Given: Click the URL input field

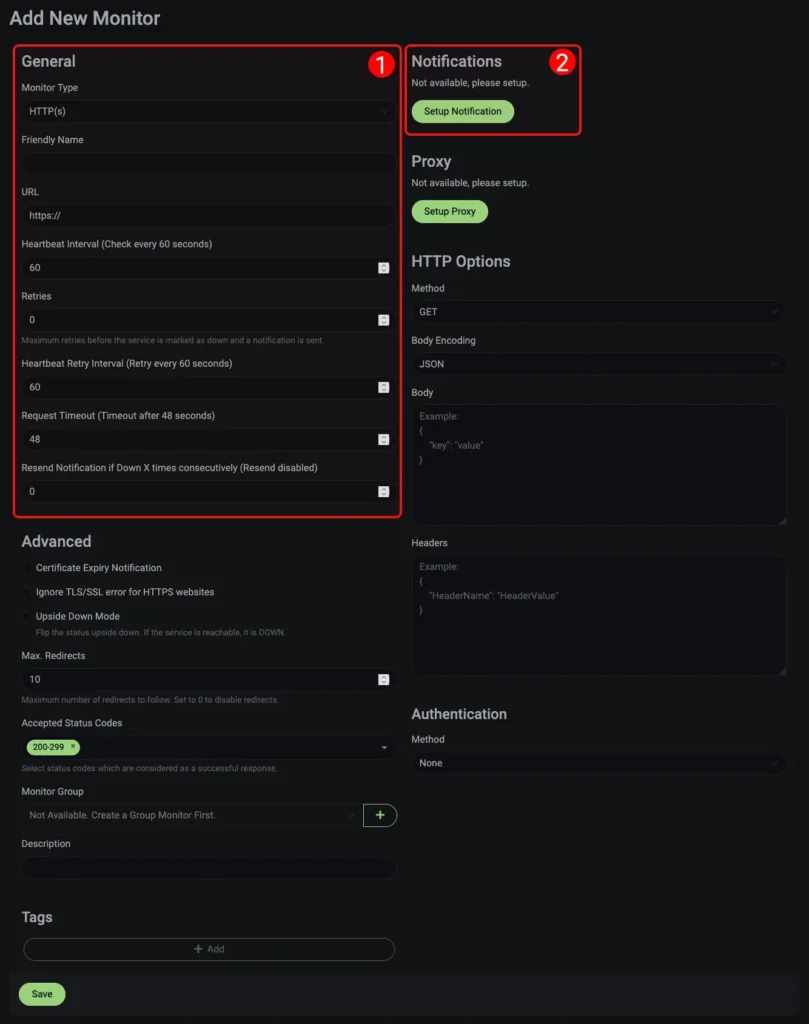Looking at the screenshot, I should click(207, 215).
